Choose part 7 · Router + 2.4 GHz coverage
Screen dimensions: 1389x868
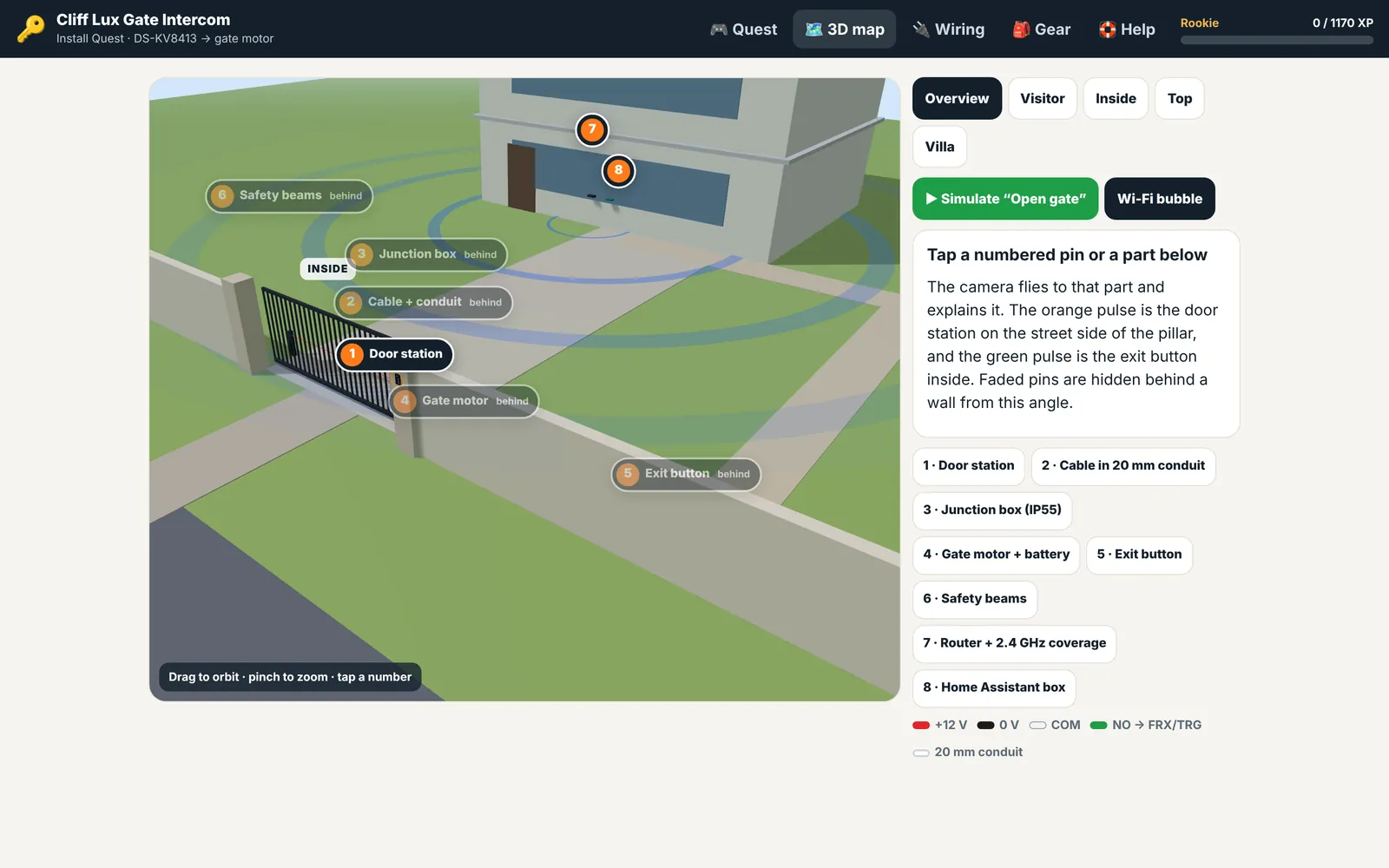[1015, 643]
